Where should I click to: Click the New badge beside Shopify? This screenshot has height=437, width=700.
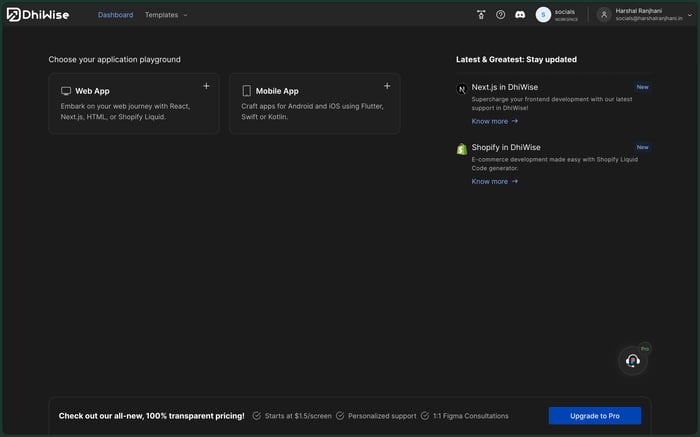pyautogui.click(x=642, y=147)
